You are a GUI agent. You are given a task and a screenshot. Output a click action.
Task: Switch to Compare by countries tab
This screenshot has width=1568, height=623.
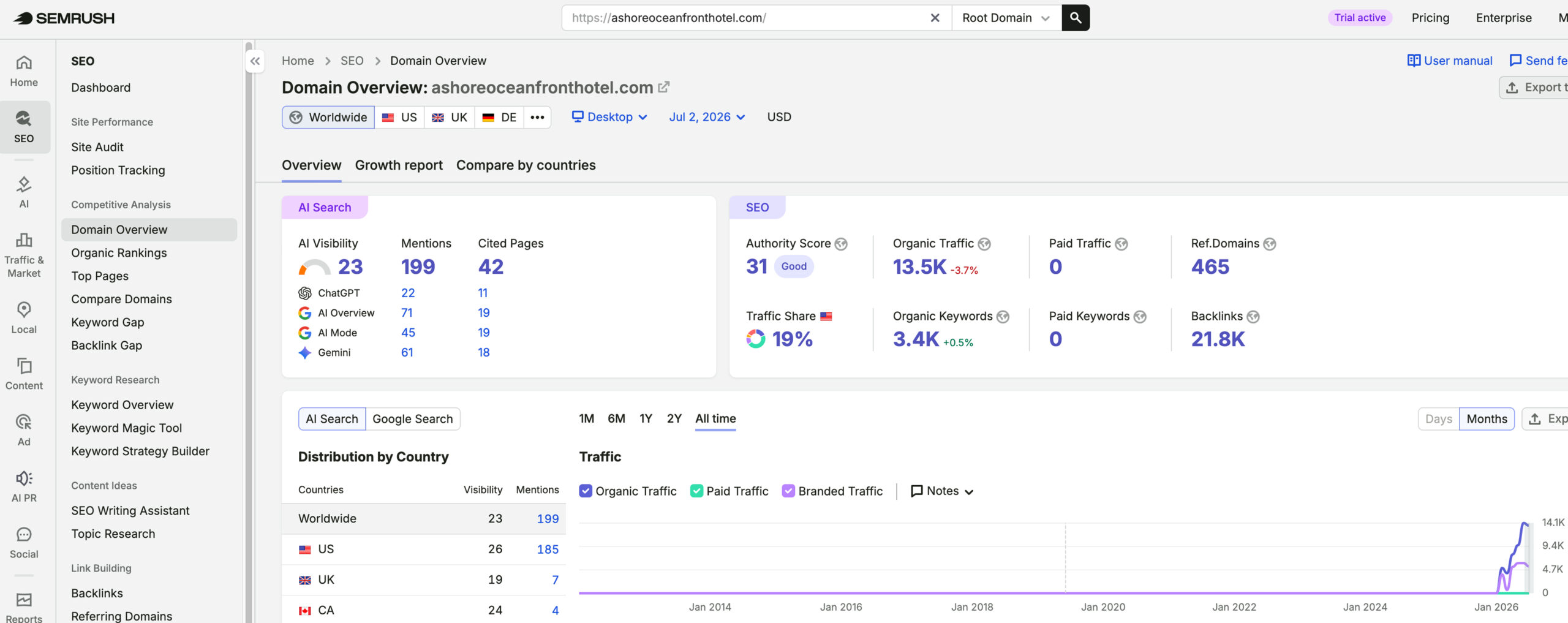point(526,165)
